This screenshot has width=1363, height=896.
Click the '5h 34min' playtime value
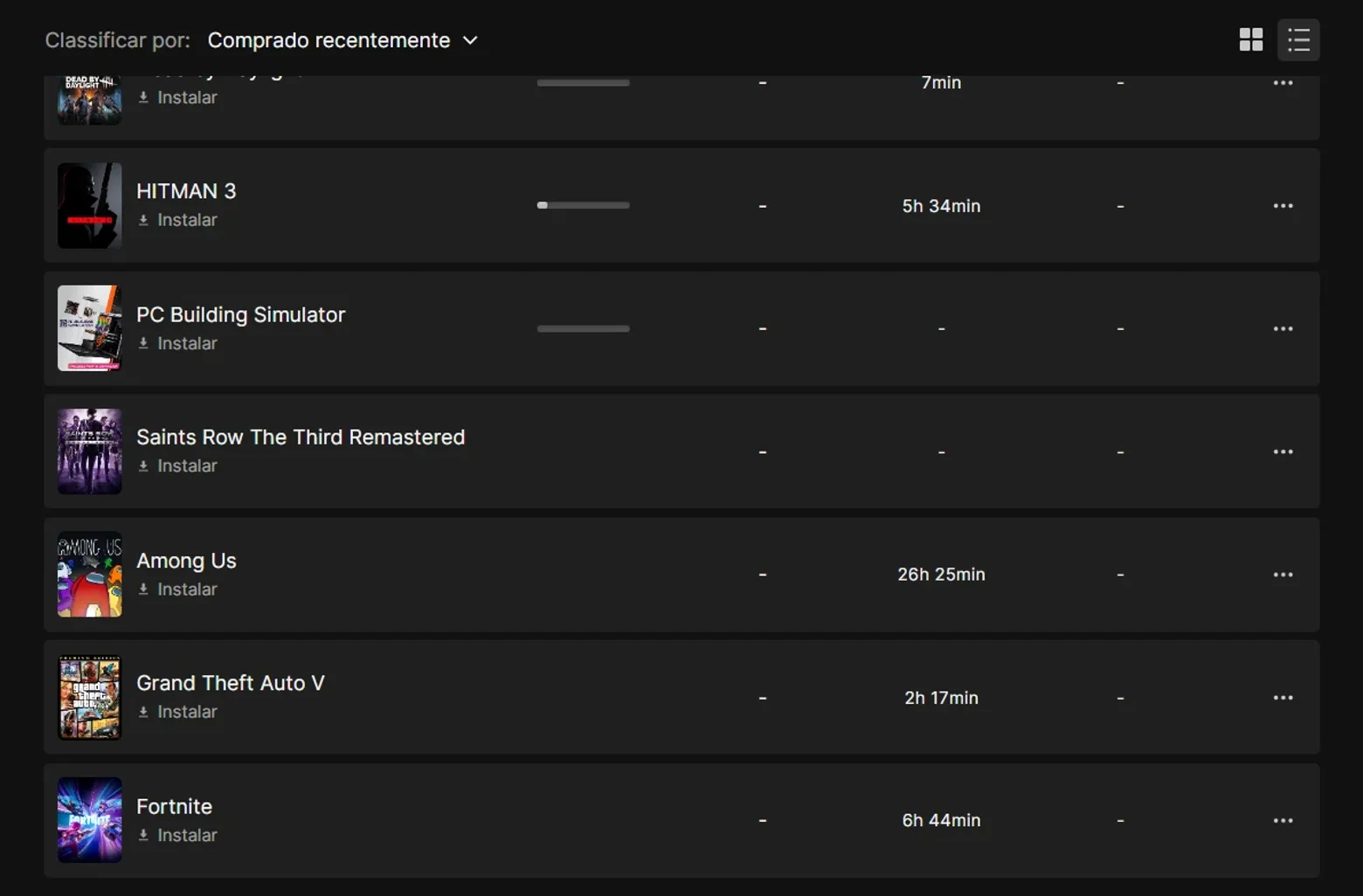coord(941,206)
